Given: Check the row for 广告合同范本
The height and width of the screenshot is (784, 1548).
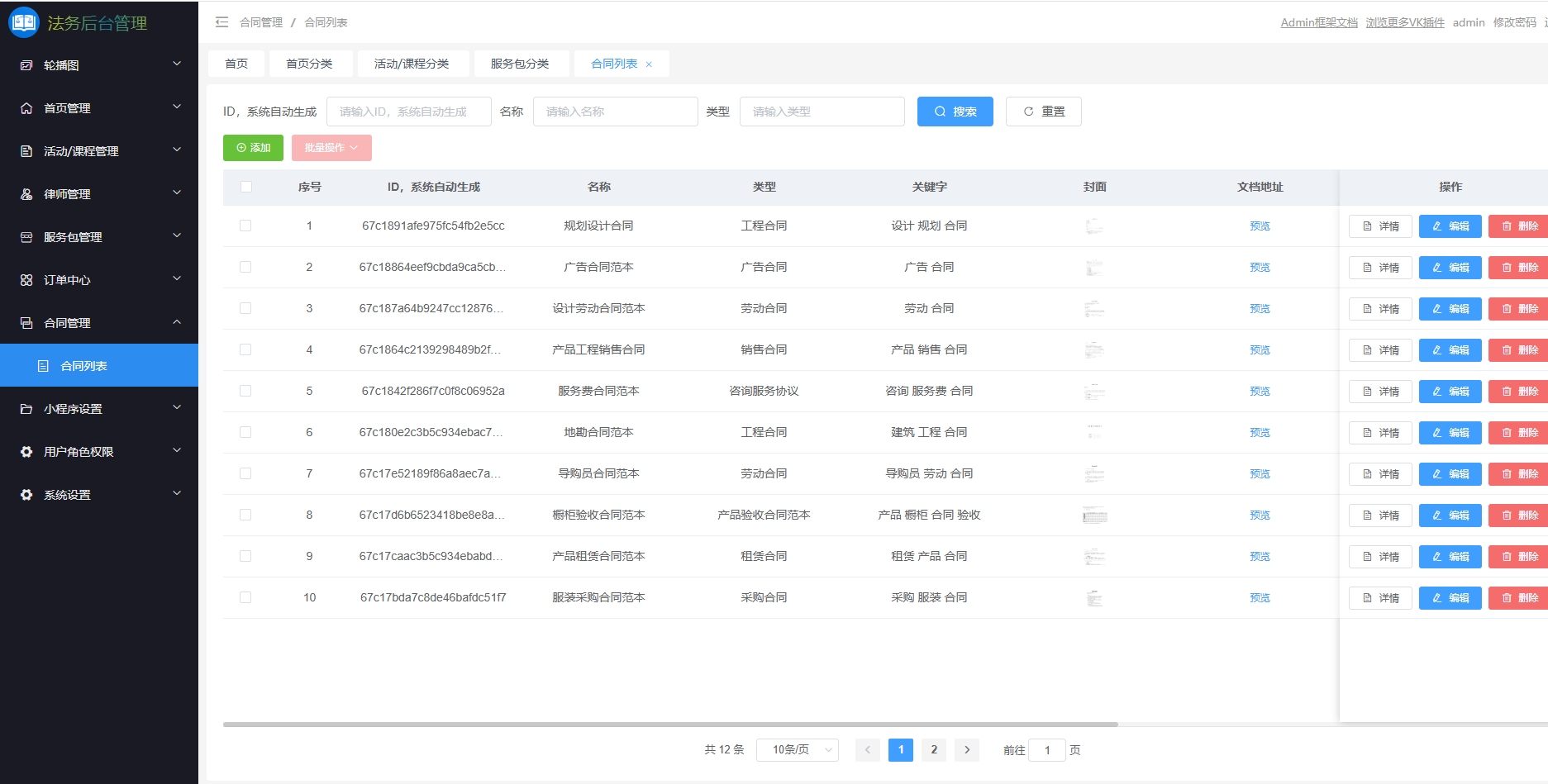Looking at the screenshot, I should [x=245, y=267].
